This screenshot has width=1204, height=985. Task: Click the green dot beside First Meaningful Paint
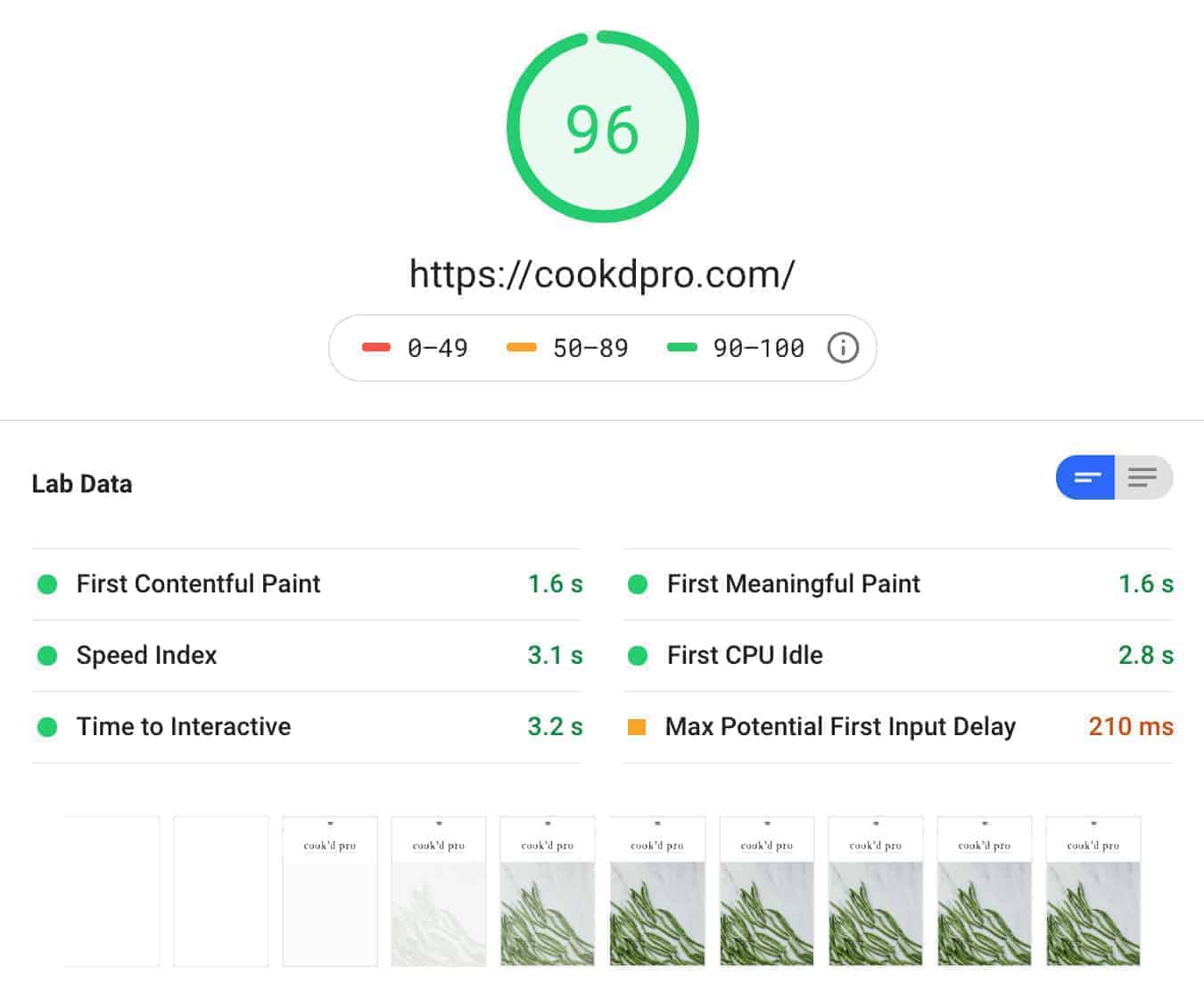pyautogui.click(x=638, y=584)
